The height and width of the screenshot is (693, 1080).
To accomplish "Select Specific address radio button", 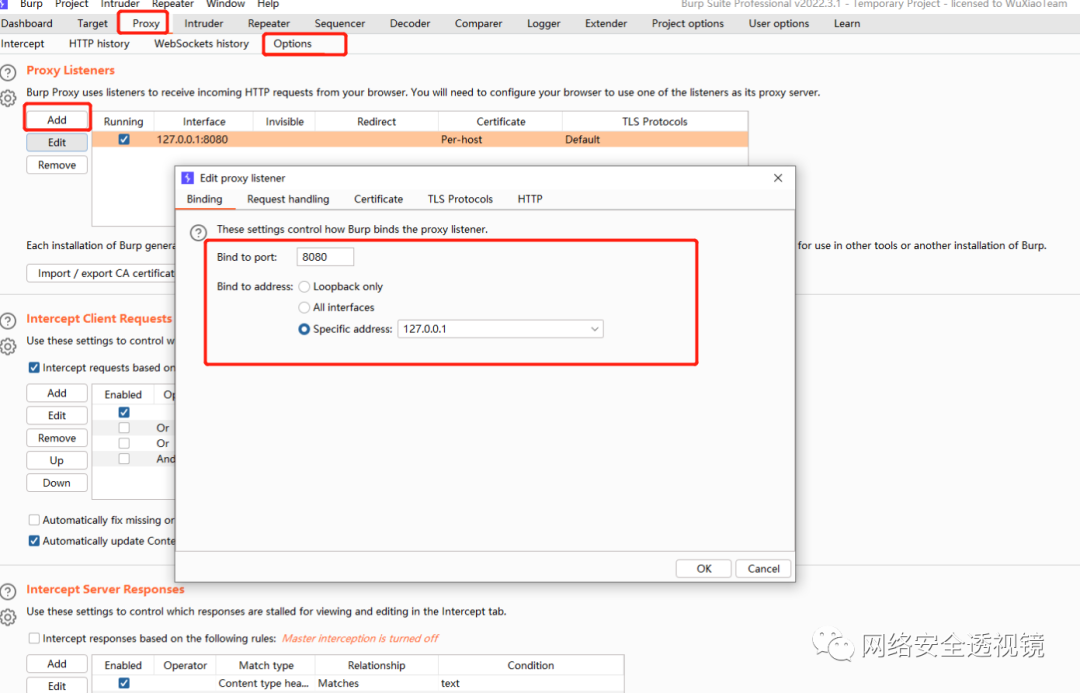I will coord(304,329).
